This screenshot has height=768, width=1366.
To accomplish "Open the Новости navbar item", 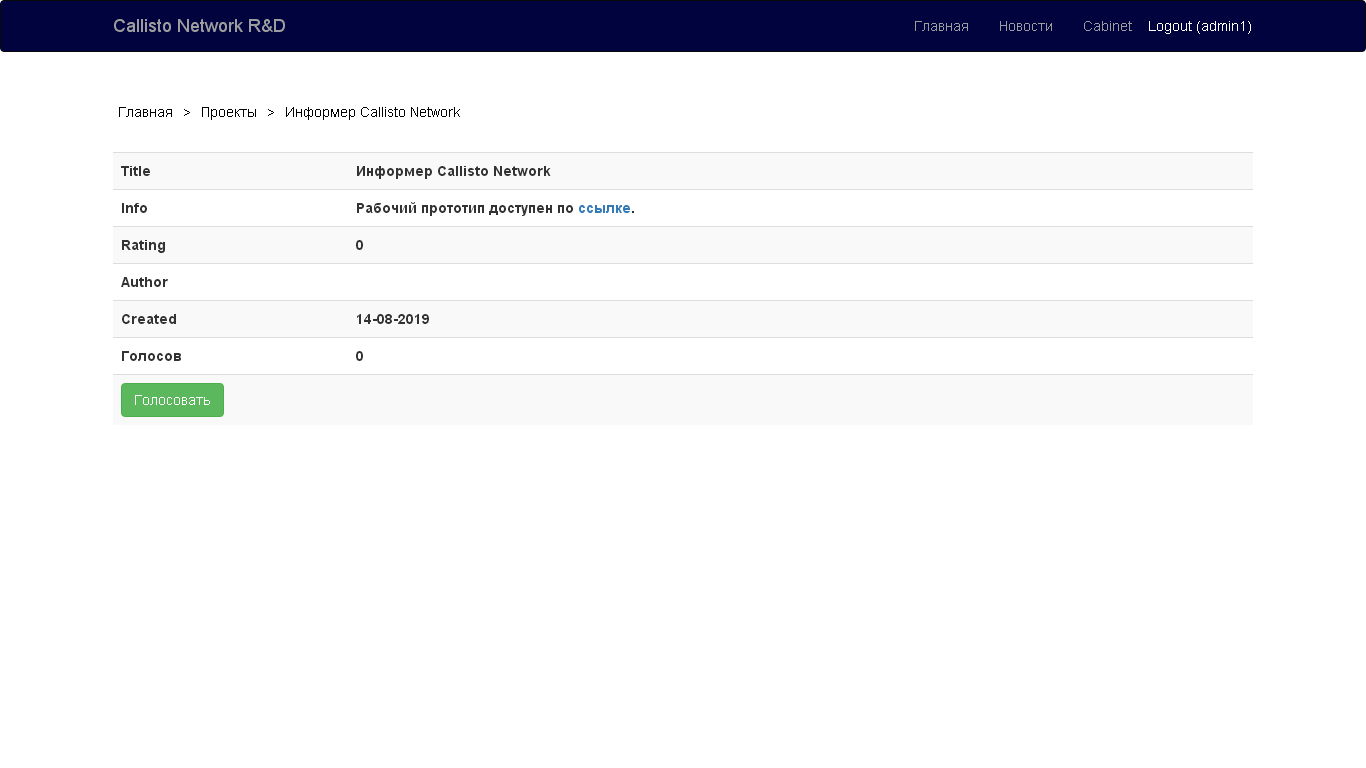I will click(x=1025, y=26).
